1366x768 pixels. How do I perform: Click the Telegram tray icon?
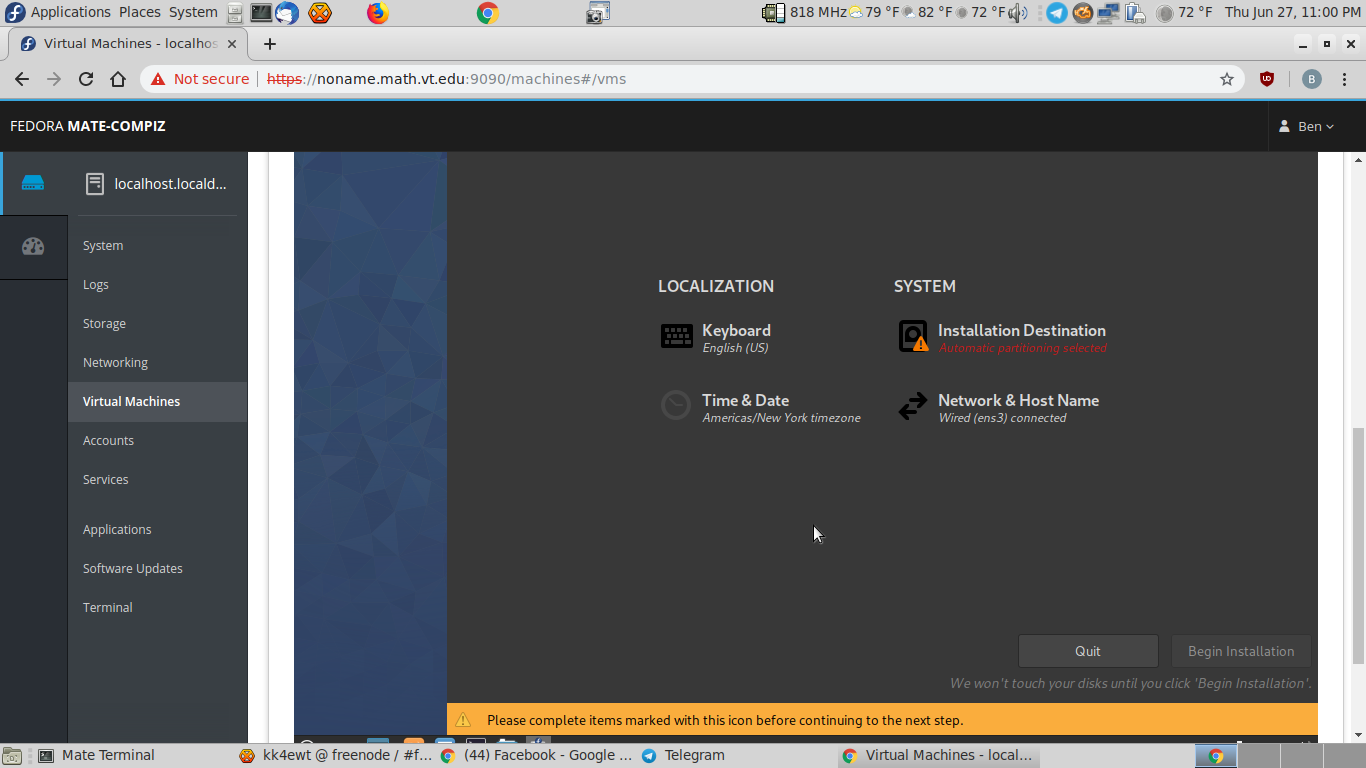tap(1057, 13)
